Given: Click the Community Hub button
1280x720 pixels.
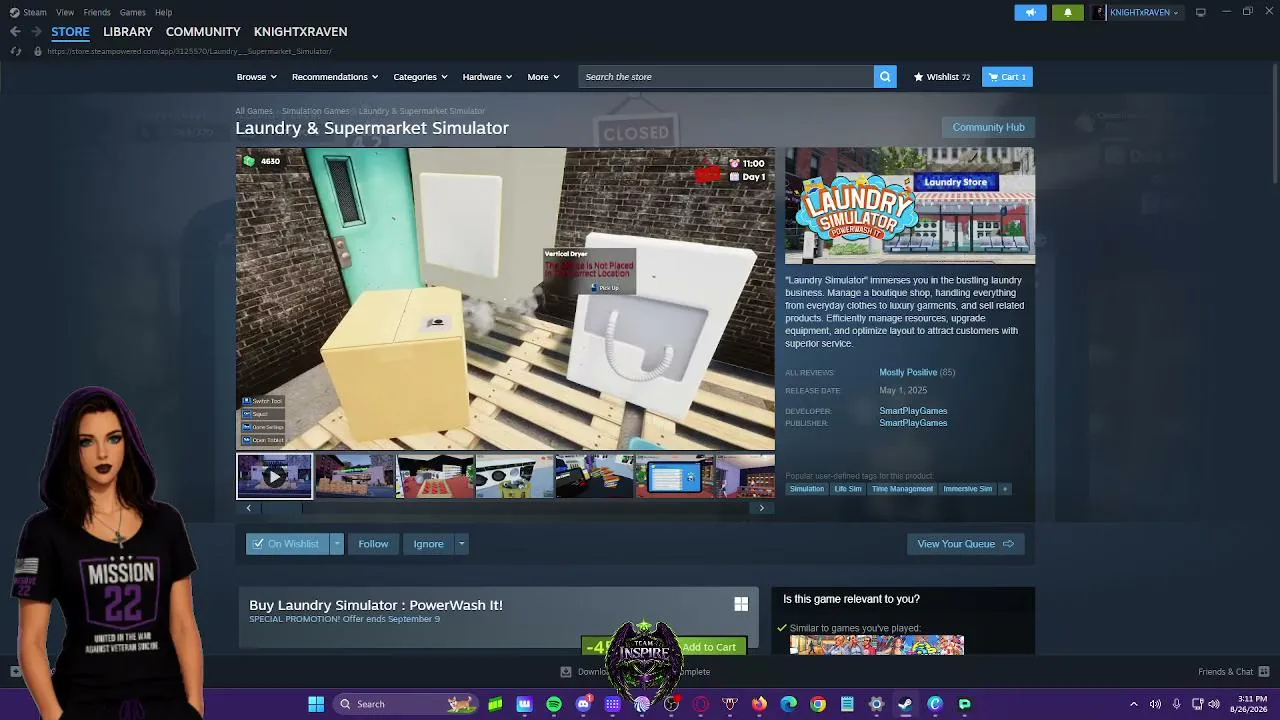Looking at the screenshot, I should coord(988,127).
